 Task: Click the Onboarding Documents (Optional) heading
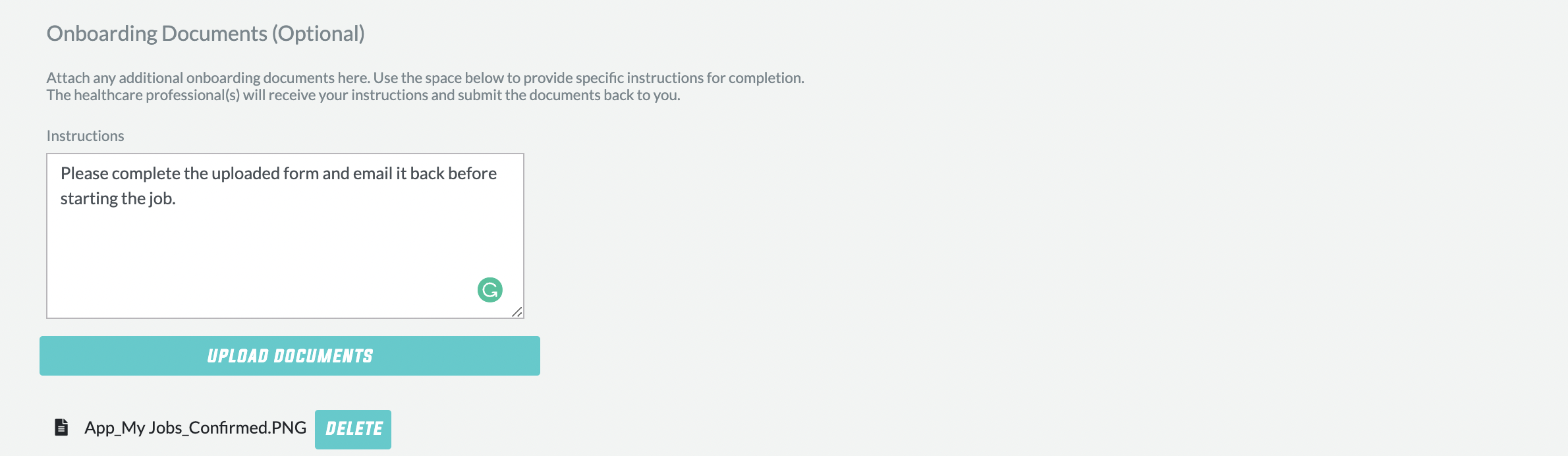206,34
